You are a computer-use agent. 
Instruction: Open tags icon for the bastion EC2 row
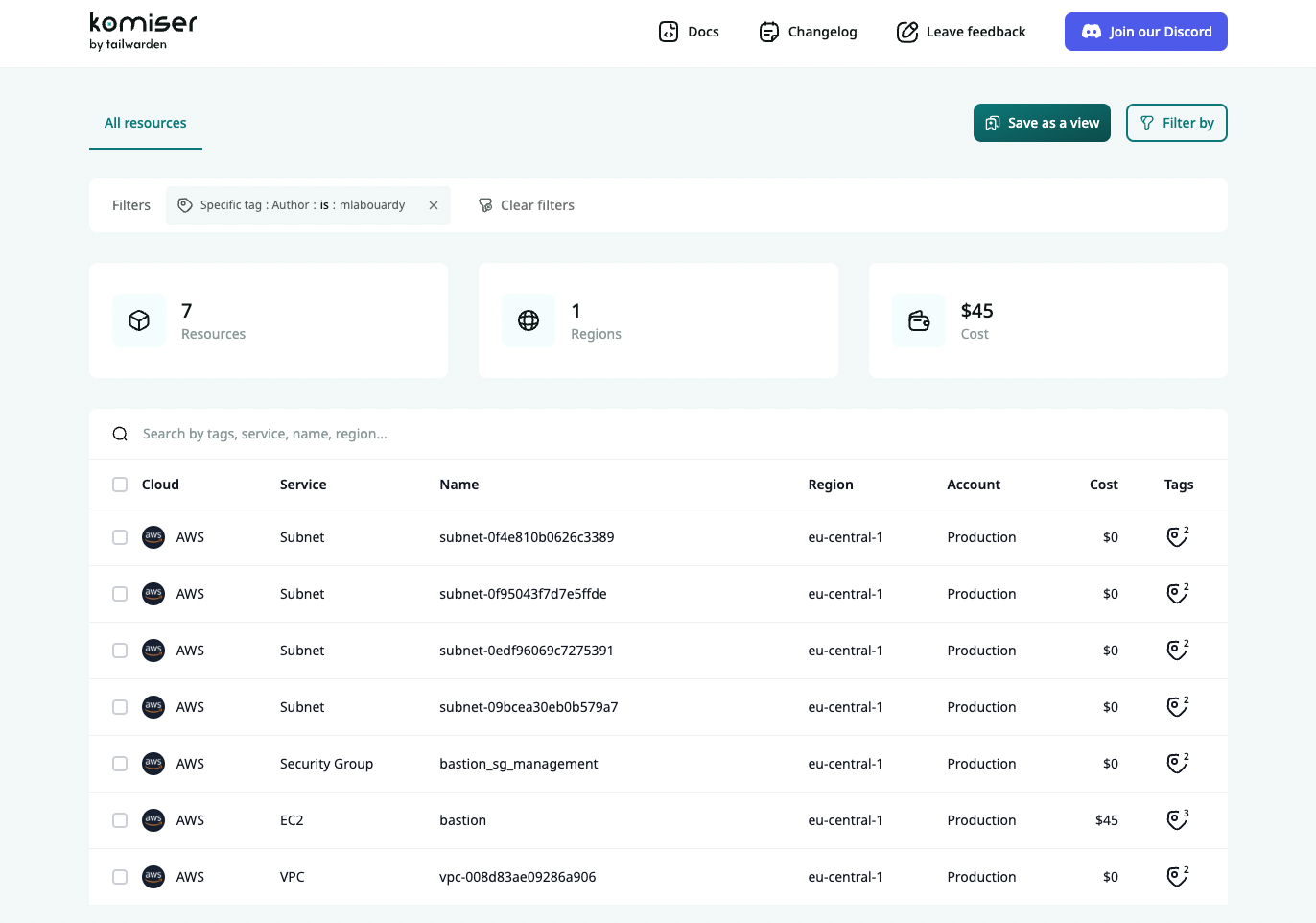tap(1176, 820)
